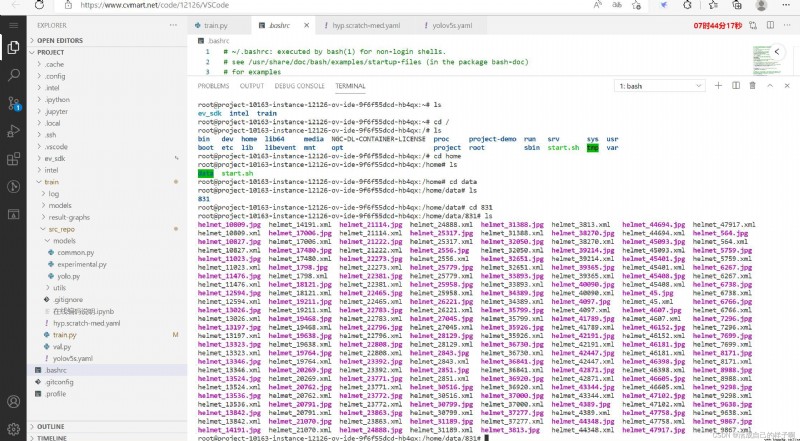This screenshot has width=800, height=441.
Task: Open the Run and Debug view
Action: 13,131
